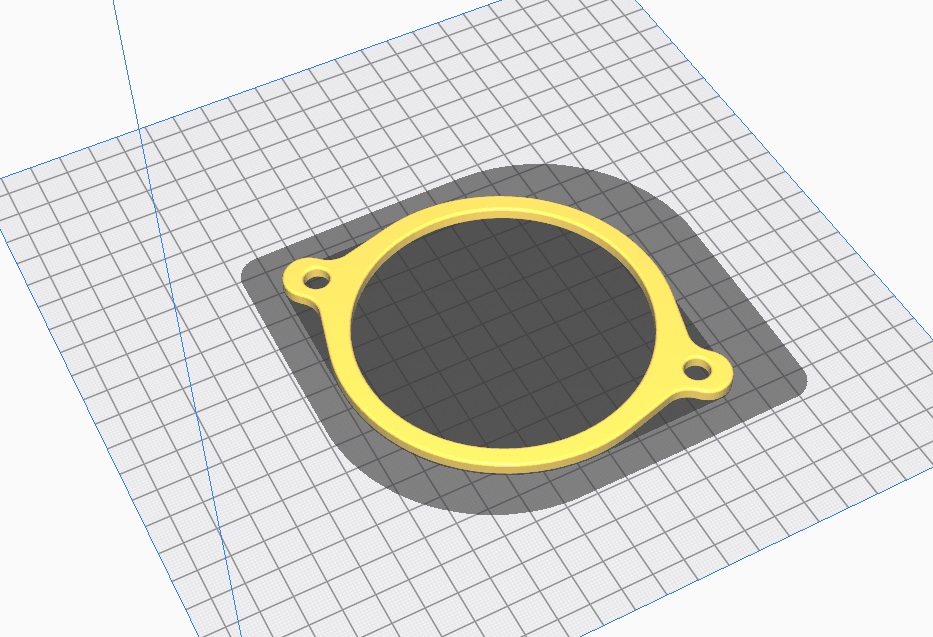Click the right mounting hole of the ring
The width and height of the screenshot is (933, 637).
[696, 374]
